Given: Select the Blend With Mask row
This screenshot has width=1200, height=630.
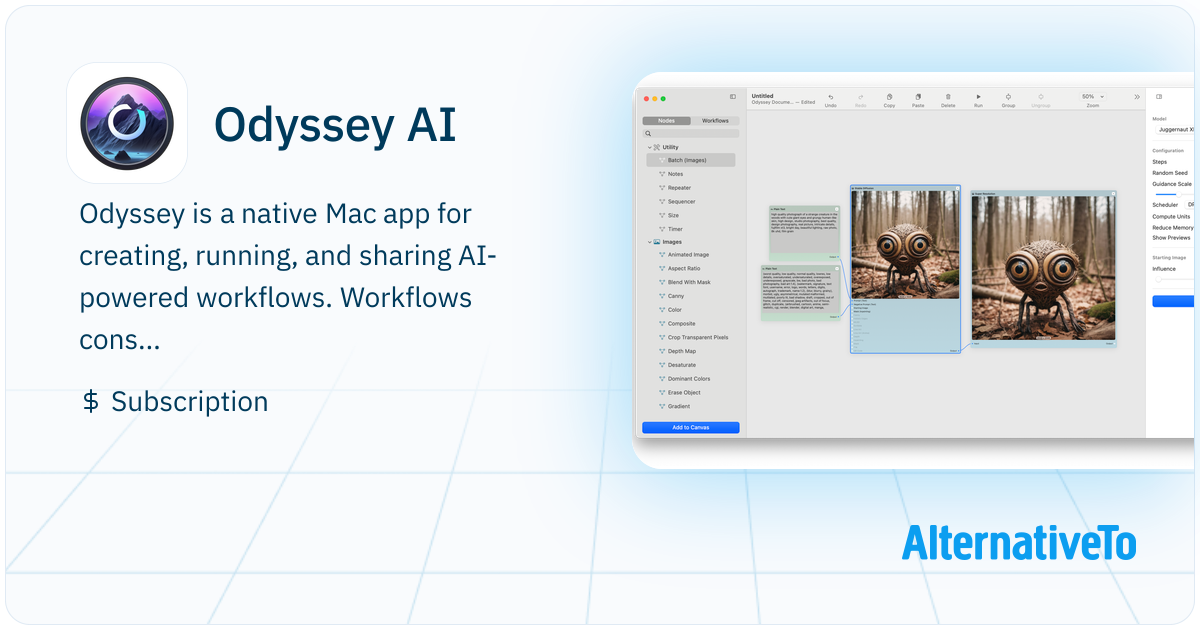Looking at the screenshot, I should pyautogui.click(x=691, y=282).
